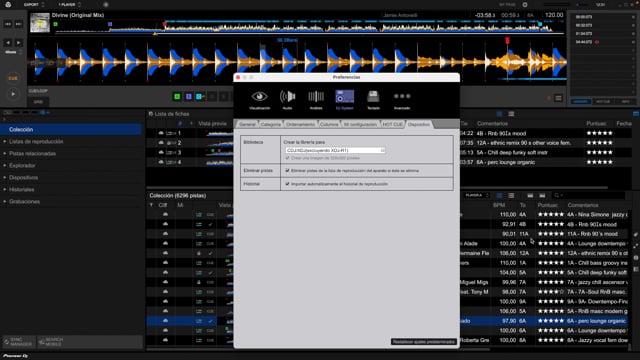Switch to the Ordenamiento tab
Image resolution: width=640 pixels, height=360 pixels.
[300, 124]
